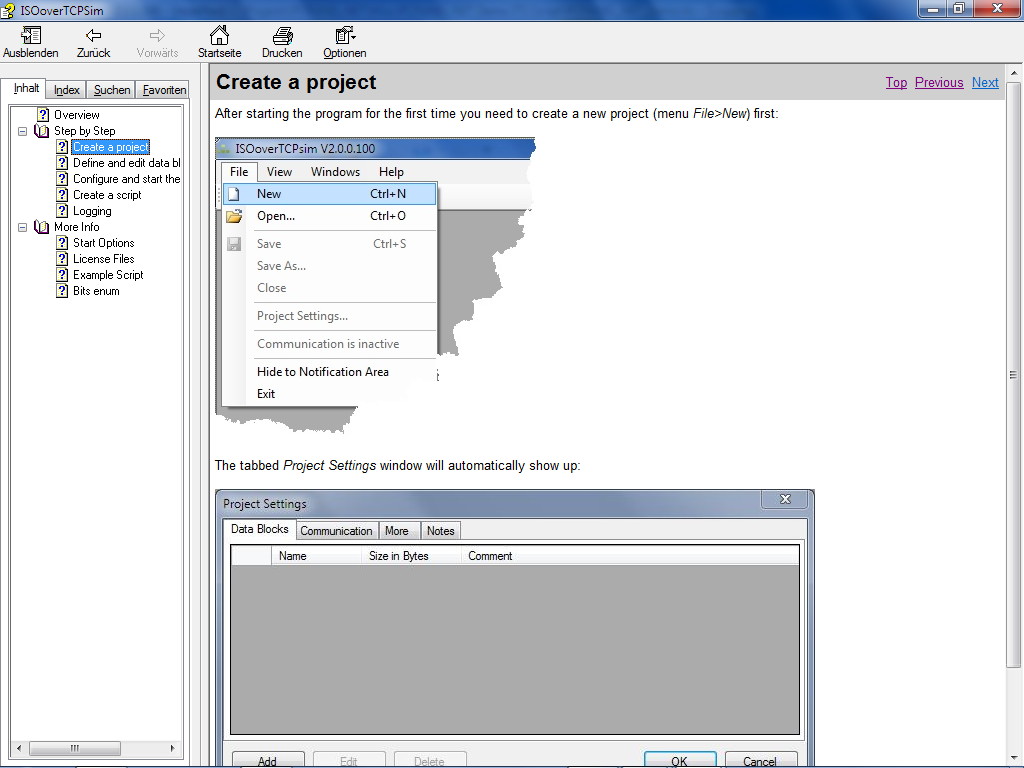Click the Ausblenden hide-panel icon

30,36
